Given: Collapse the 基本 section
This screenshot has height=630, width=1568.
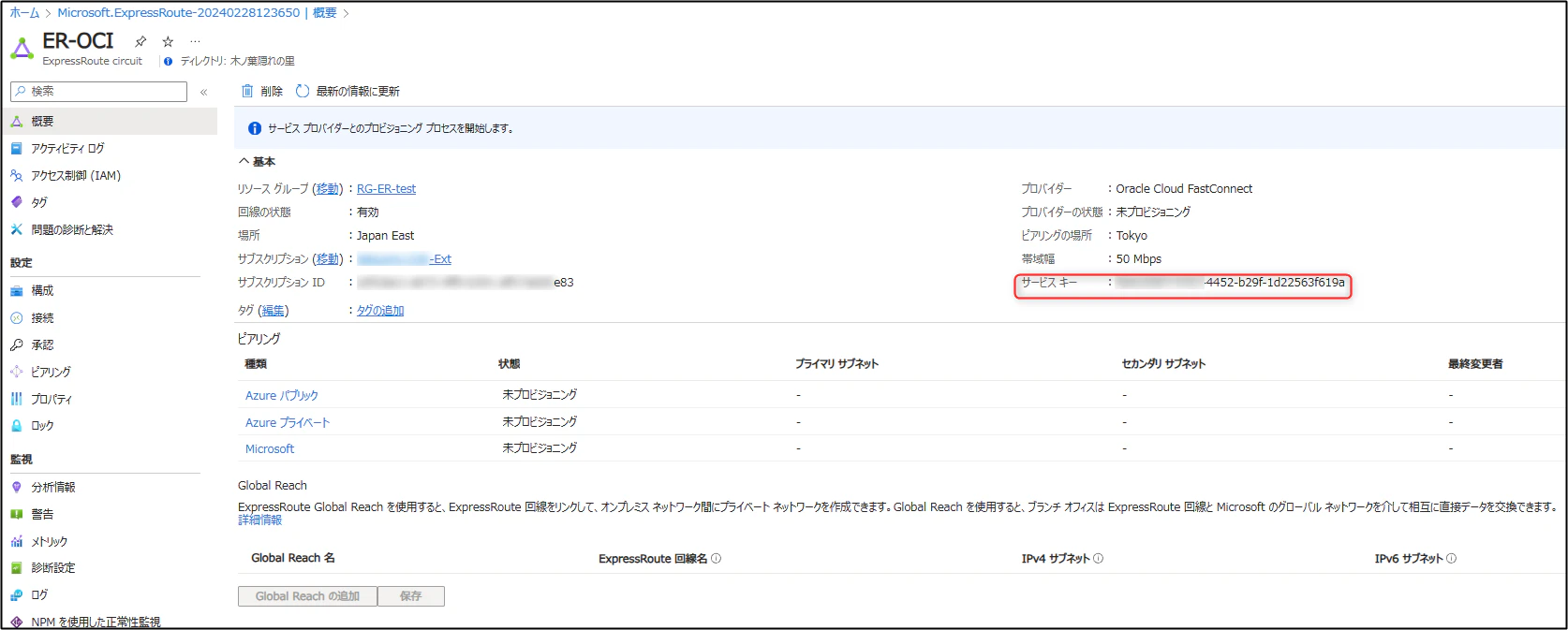Looking at the screenshot, I should [257, 161].
